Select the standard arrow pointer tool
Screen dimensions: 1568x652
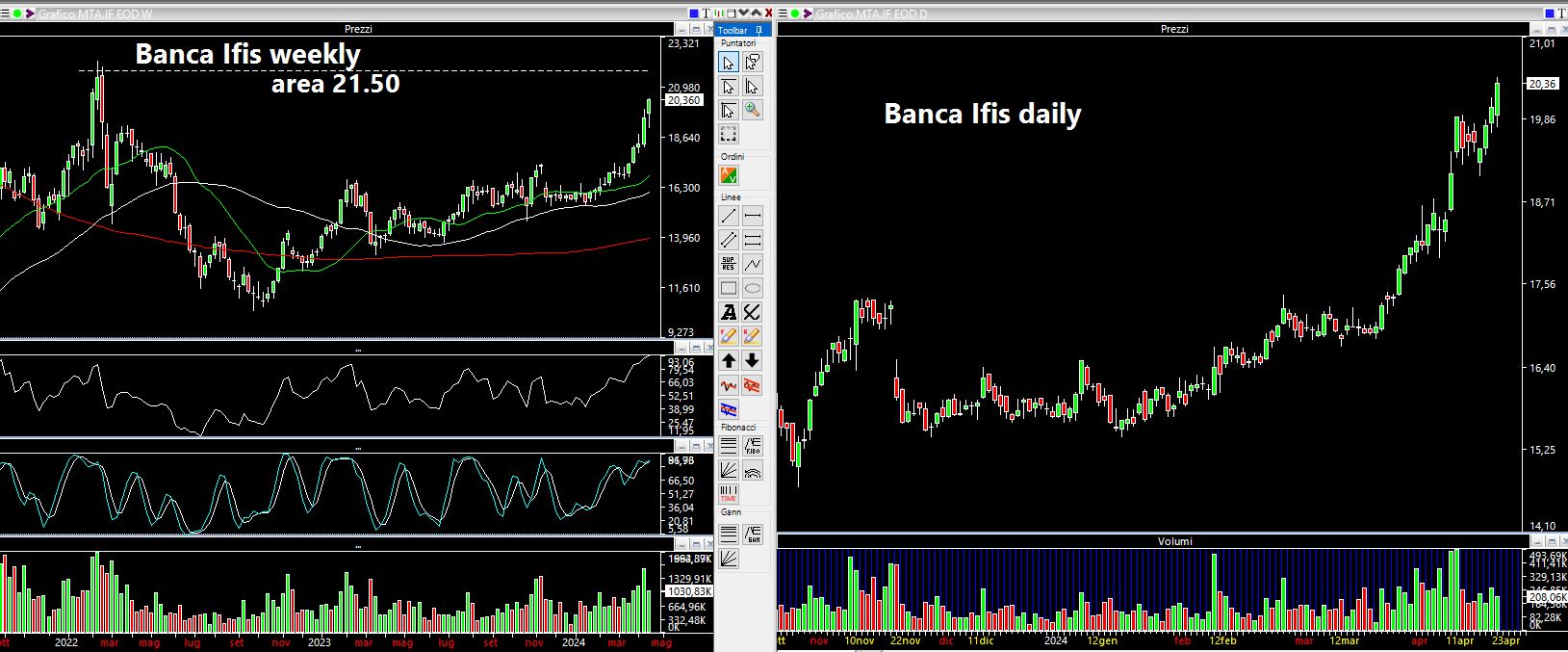tap(729, 63)
